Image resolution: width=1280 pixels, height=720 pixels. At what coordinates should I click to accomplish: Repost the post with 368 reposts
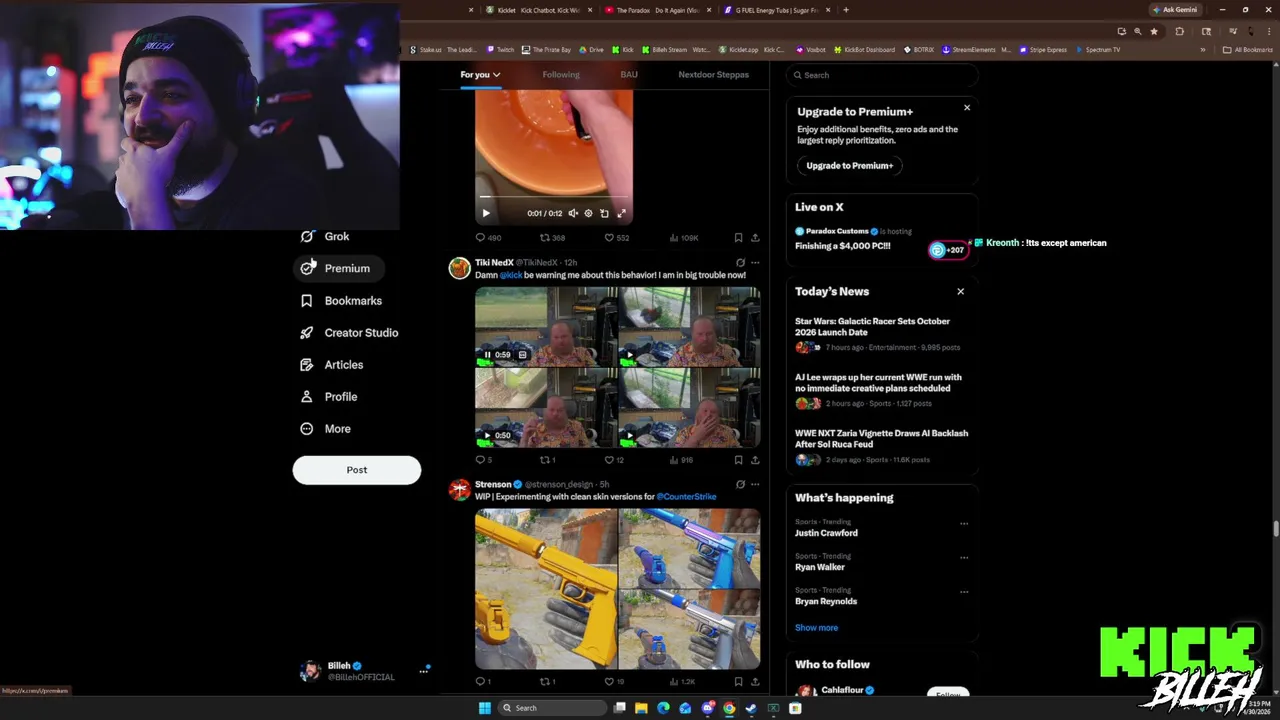point(552,238)
